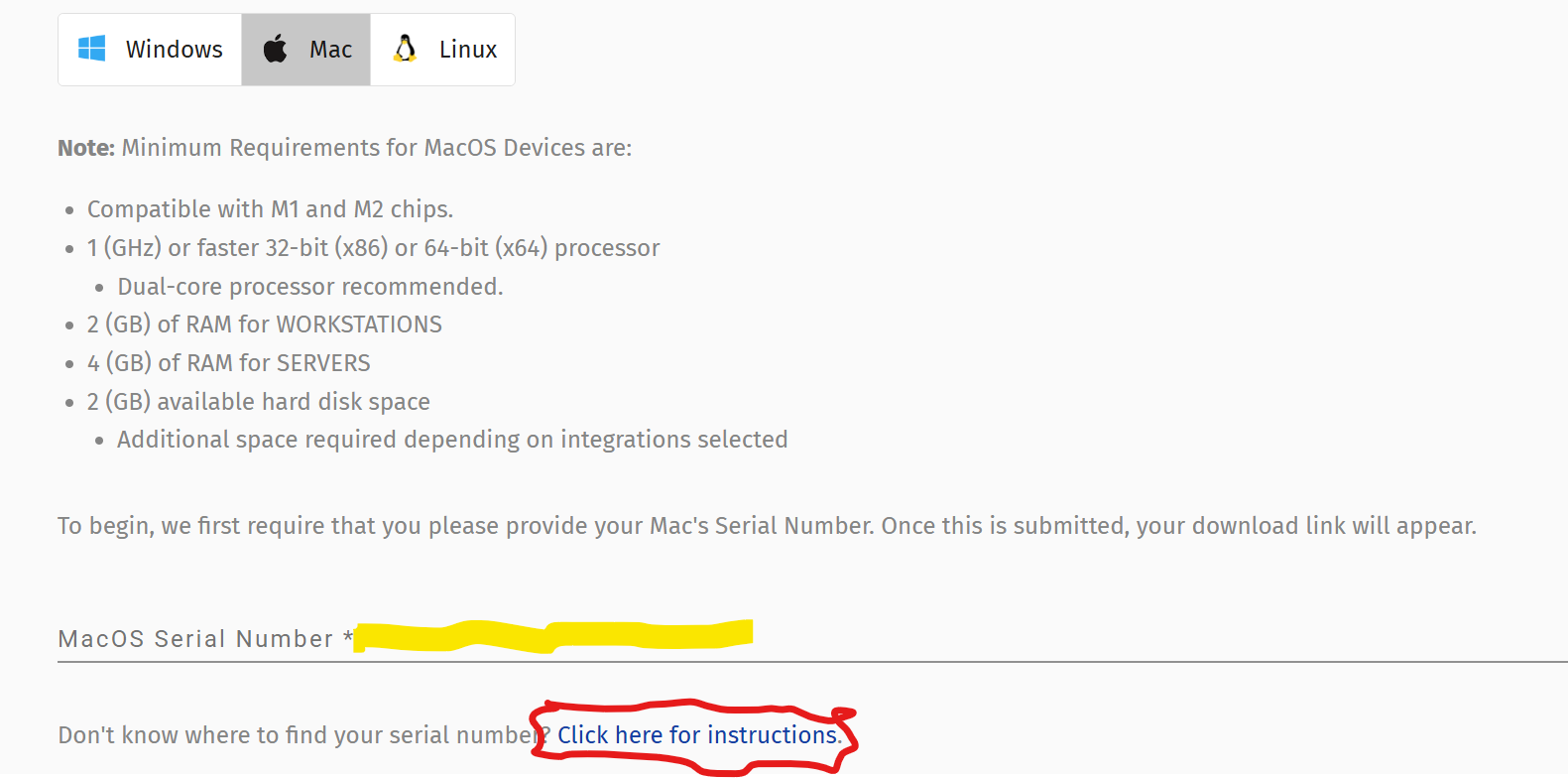Click the "available hard disk space" bullet

point(259,402)
